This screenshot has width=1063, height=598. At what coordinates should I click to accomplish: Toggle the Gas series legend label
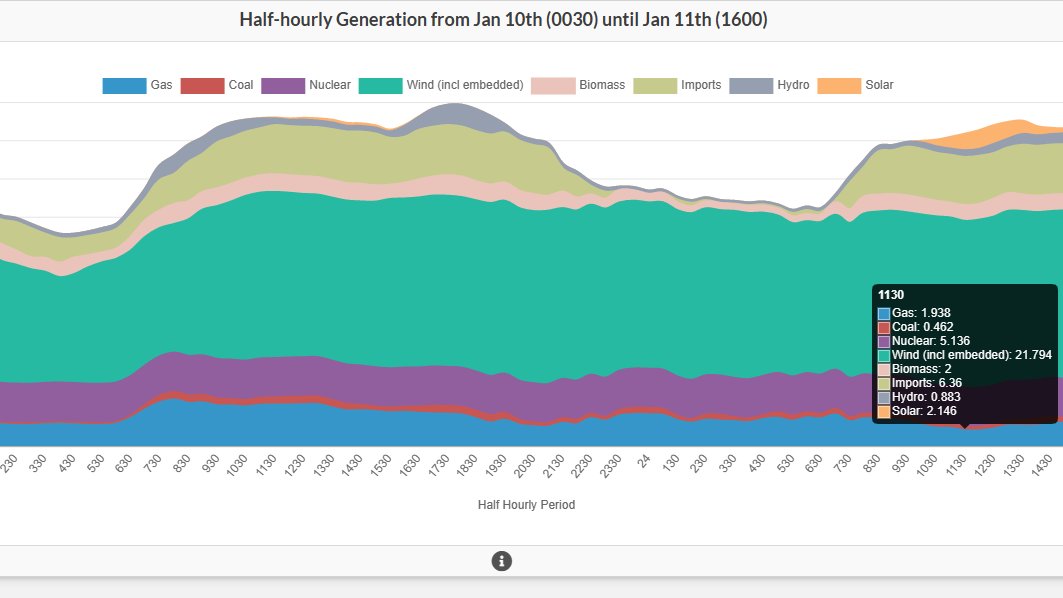[161, 85]
